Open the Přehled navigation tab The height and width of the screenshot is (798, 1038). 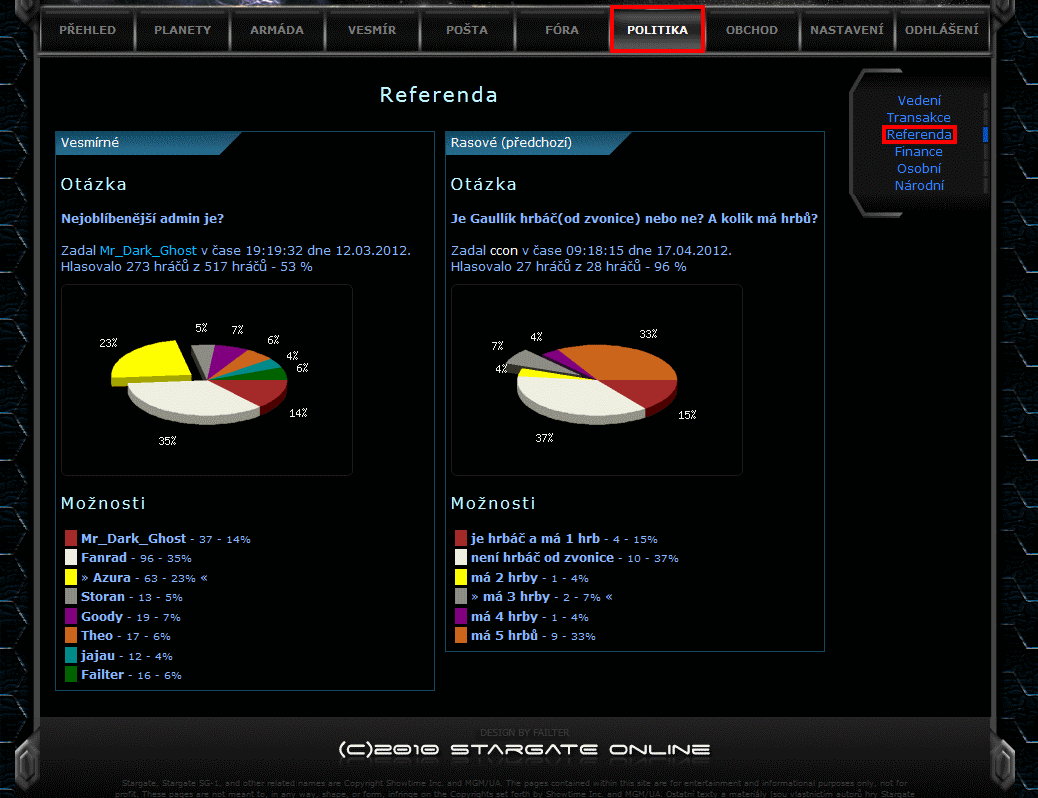click(87, 30)
